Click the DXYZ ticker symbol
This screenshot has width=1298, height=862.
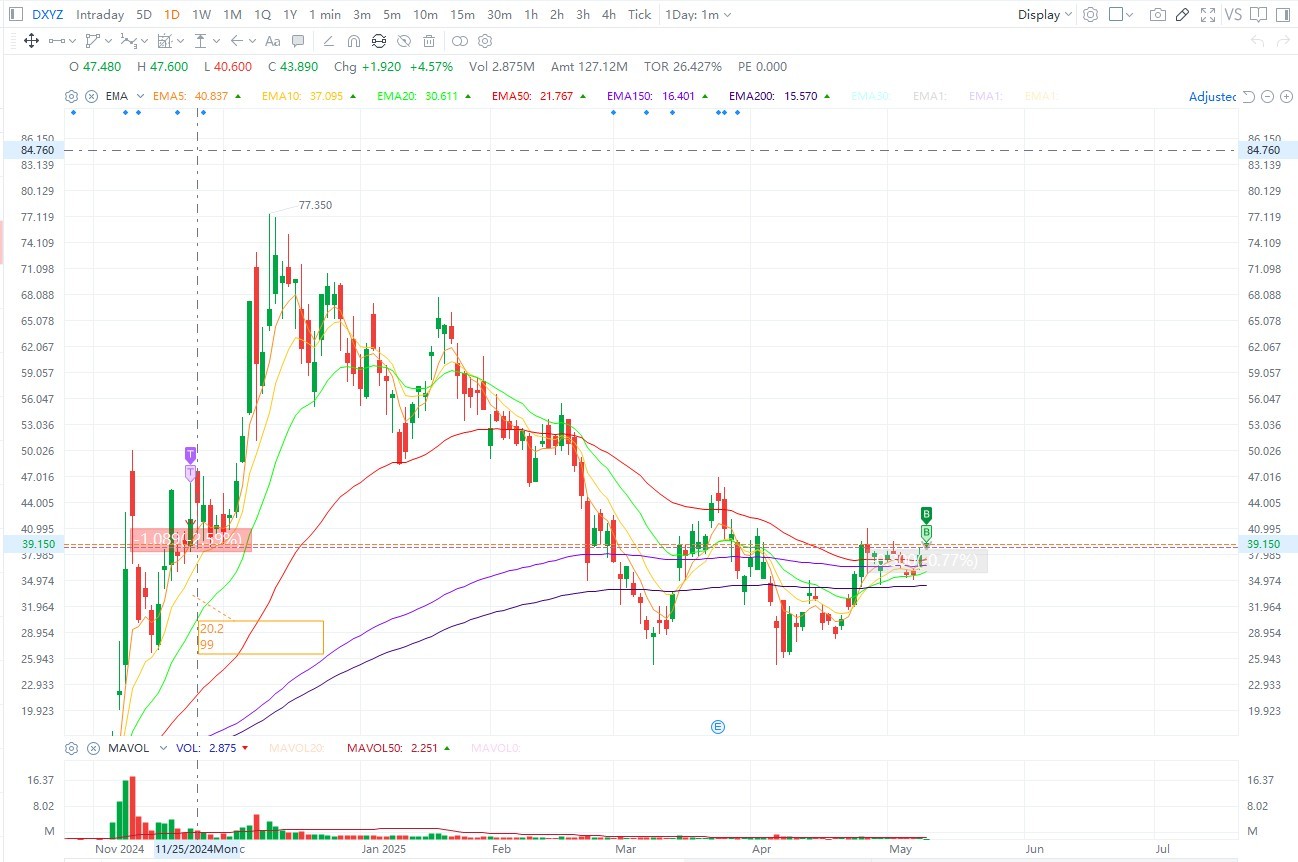coord(47,15)
